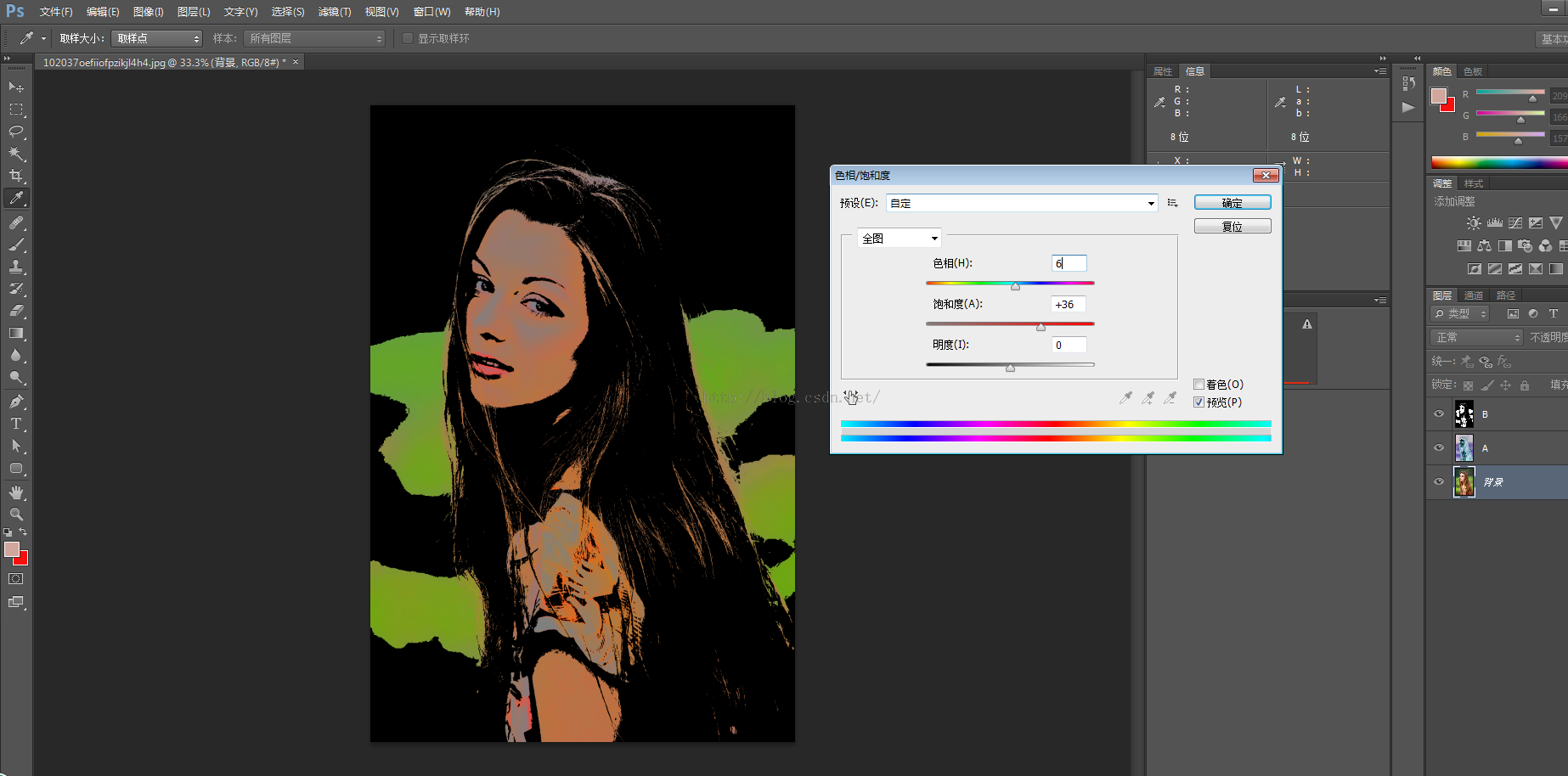Select the Gradient tool
The image size is (1568, 776).
(16, 334)
